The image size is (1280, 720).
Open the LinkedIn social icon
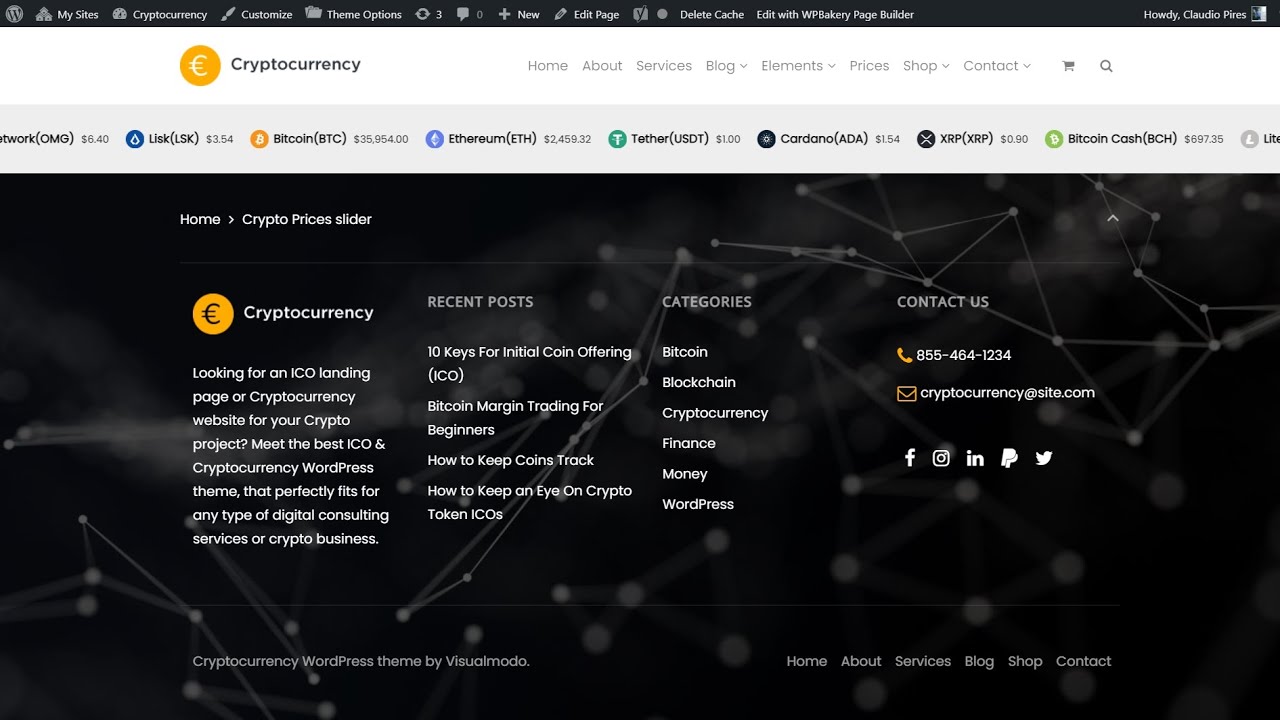pos(975,458)
